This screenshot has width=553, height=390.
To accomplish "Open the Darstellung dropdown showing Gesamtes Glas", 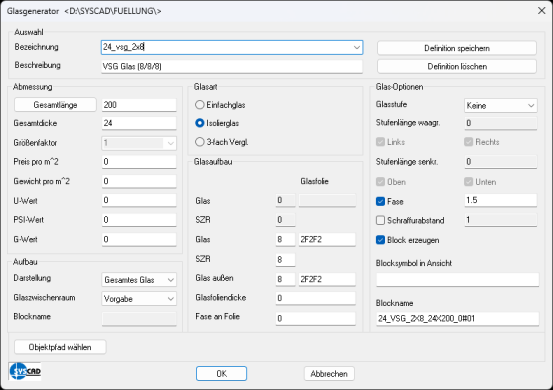I will pyautogui.click(x=139, y=280).
